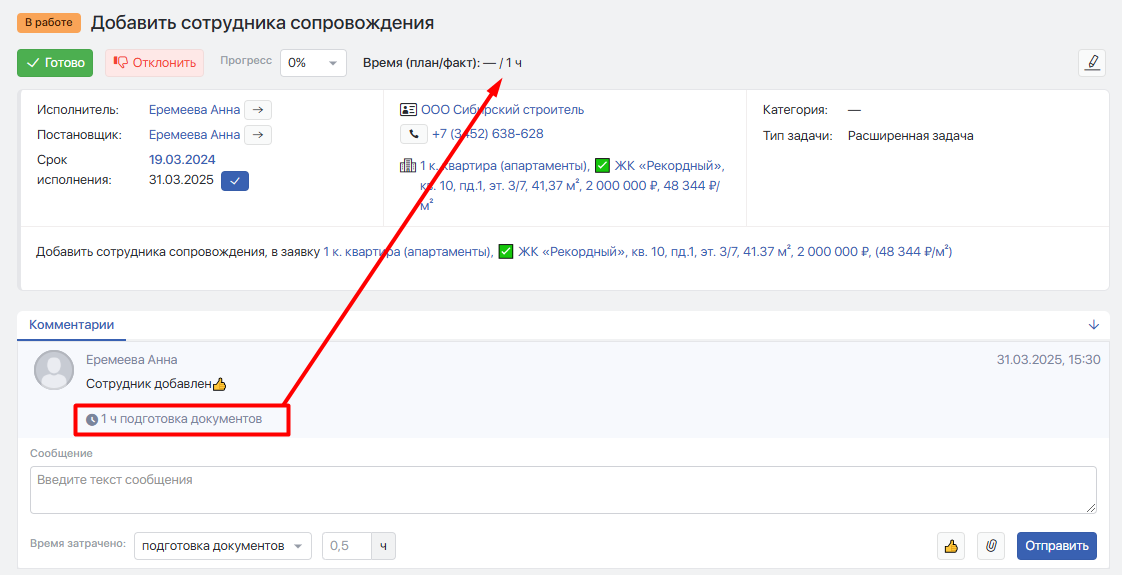Send the comment with Отправить button

coord(1056,546)
